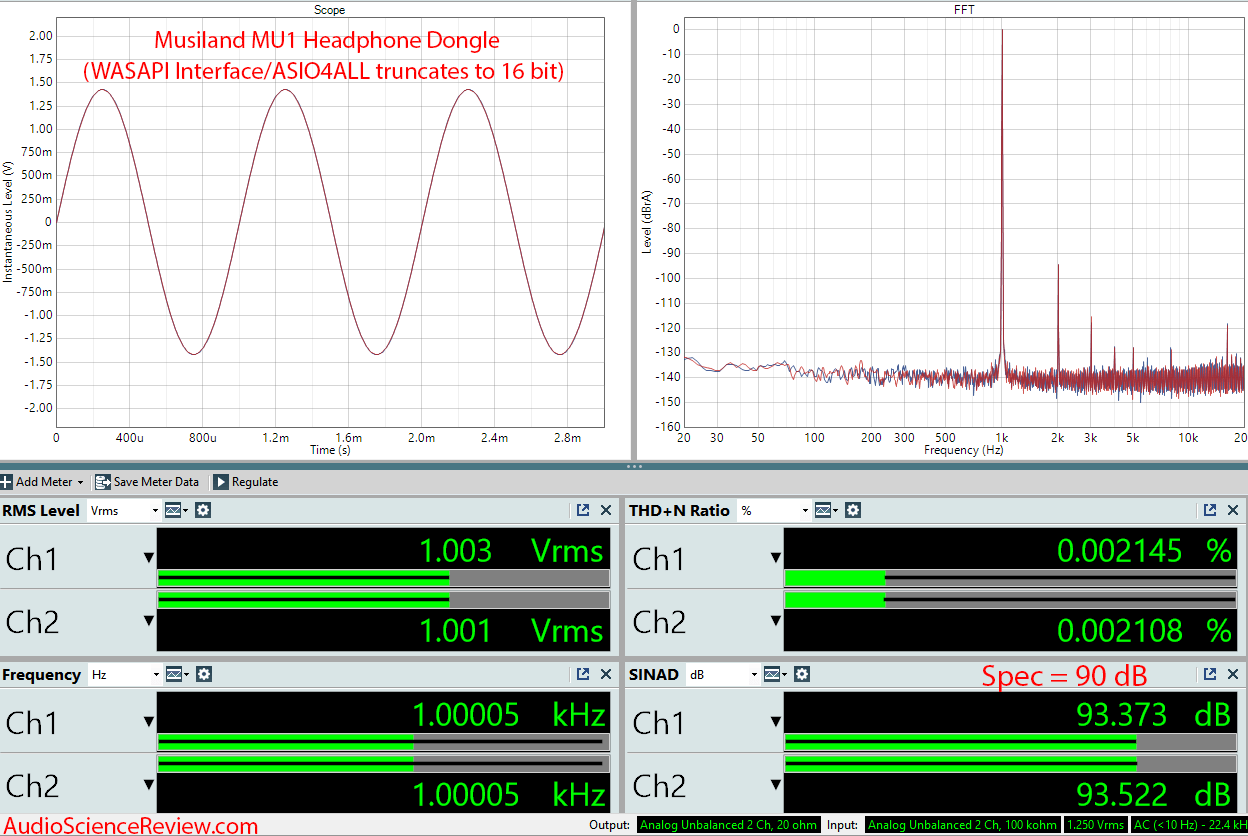Click Save Meter Data button
Screen dimensions: 1248x836
tap(147, 482)
